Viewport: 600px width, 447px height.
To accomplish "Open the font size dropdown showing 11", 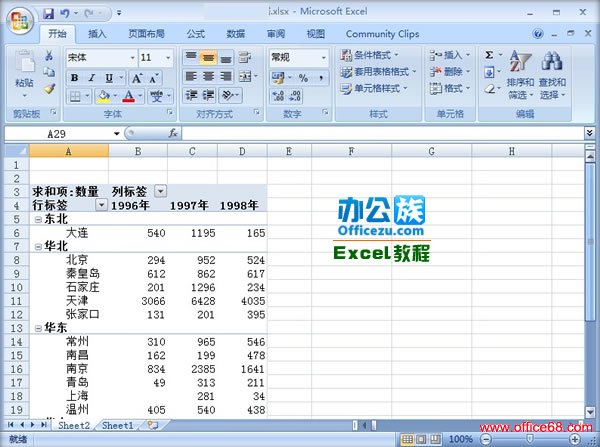I will pyautogui.click(x=168, y=58).
